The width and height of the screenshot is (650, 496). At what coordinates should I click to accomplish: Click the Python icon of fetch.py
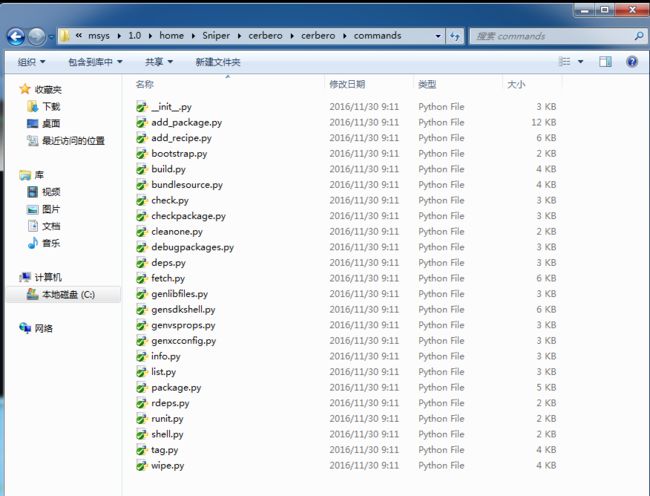[x=142, y=278]
